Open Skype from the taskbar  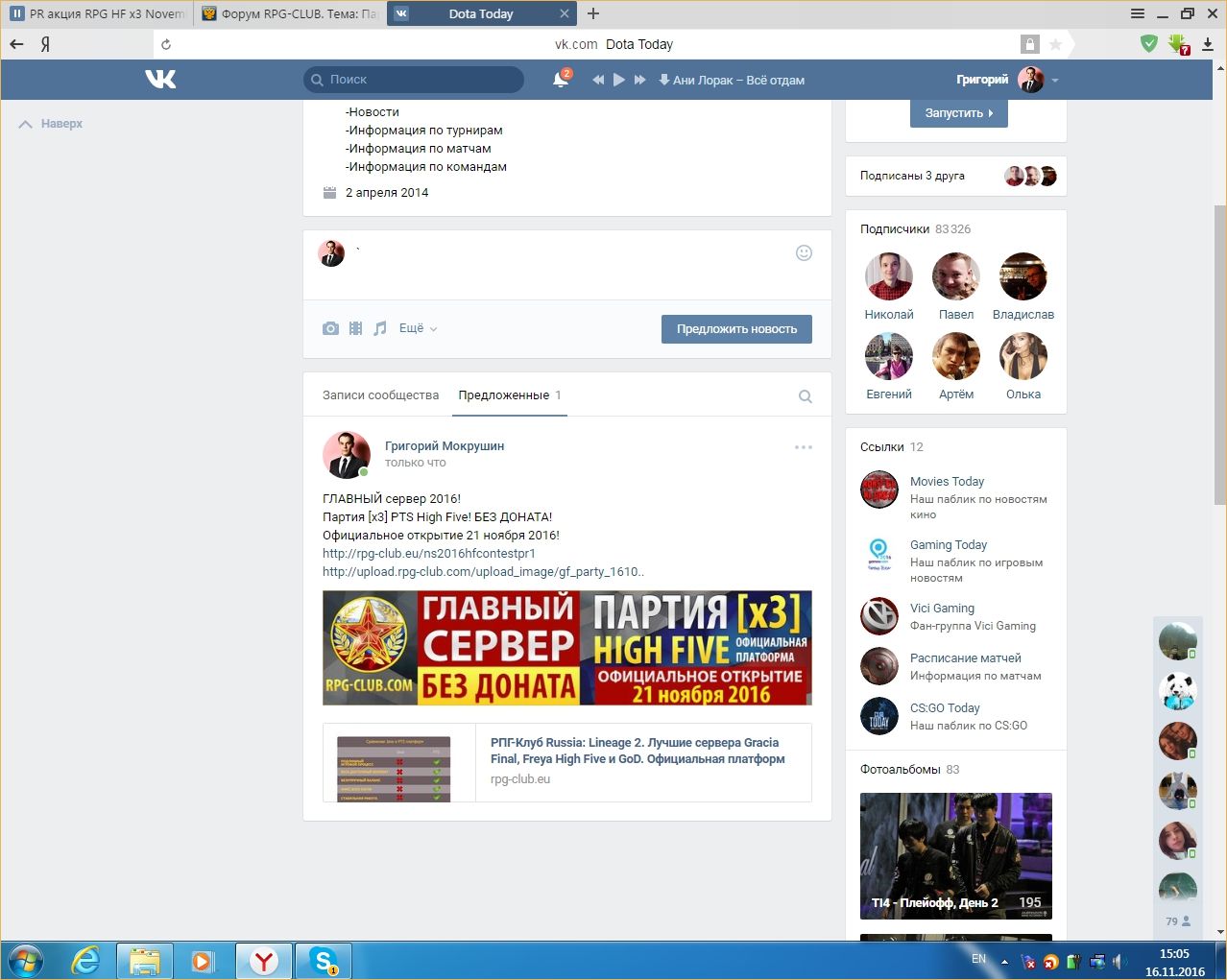[x=324, y=961]
